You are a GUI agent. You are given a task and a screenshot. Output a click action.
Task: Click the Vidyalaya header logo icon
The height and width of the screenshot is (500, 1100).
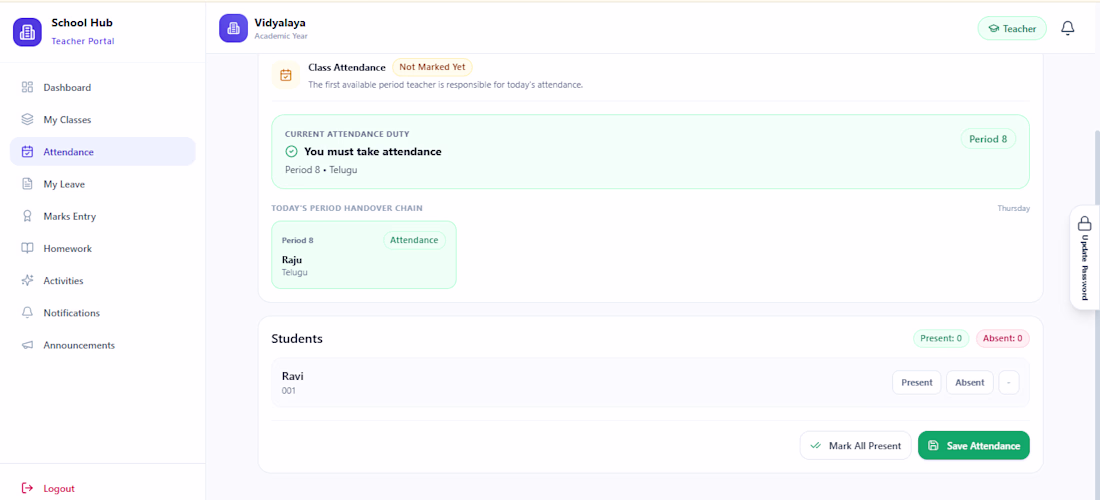pyautogui.click(x=234, y=28)
